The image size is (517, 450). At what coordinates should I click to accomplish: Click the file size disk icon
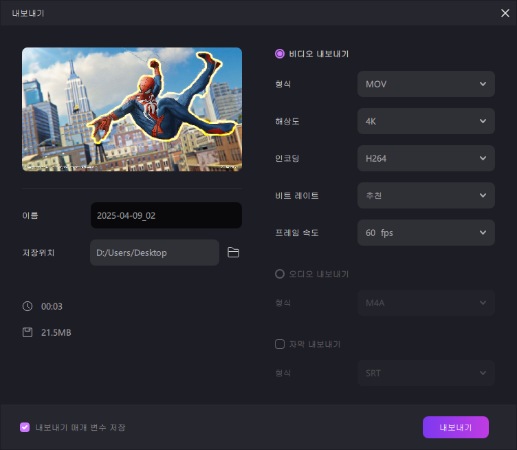pyautogui.click(x=27, y=332)
